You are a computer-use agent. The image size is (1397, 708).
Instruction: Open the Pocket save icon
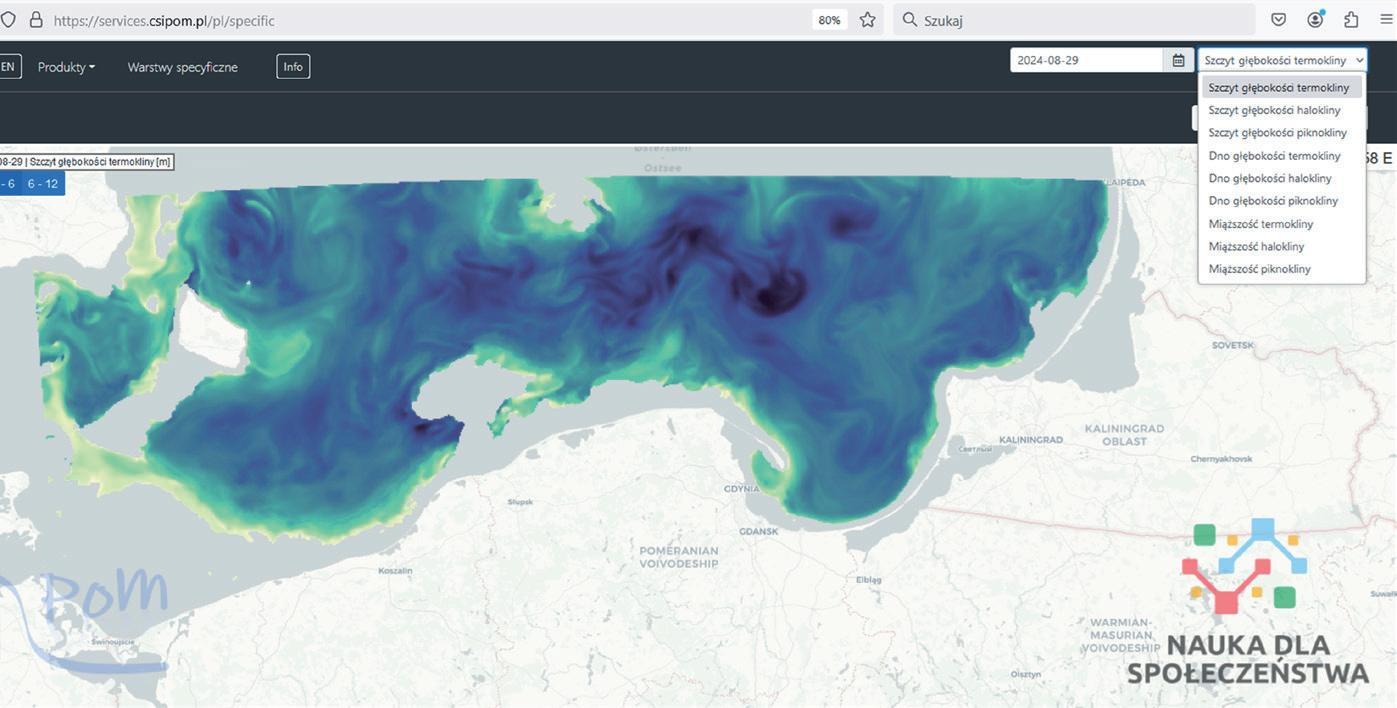(1278, 20)
